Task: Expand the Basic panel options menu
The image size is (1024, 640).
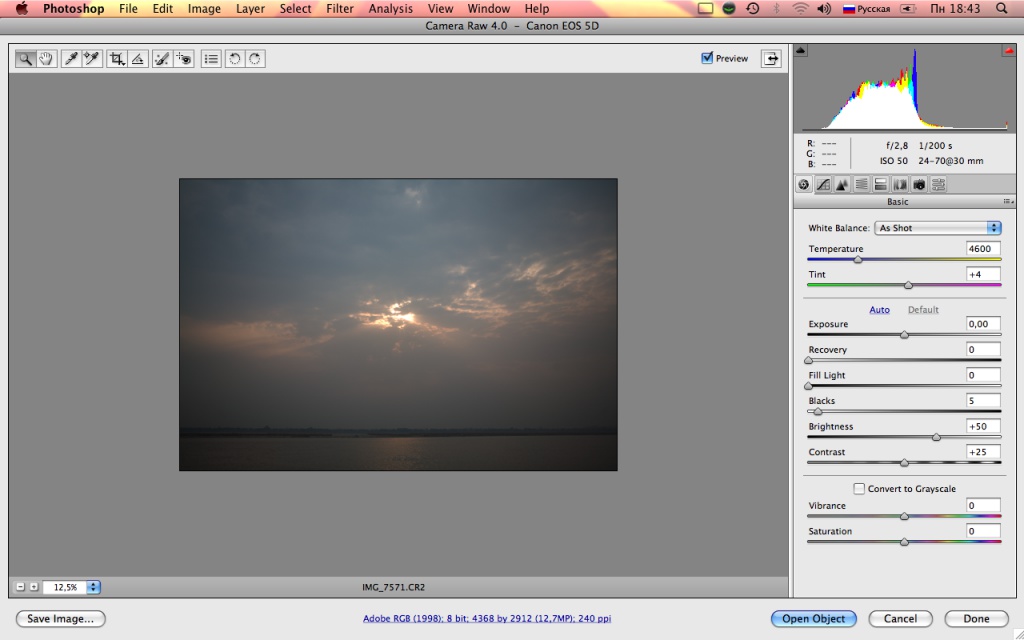Action: coord(1008,202)
